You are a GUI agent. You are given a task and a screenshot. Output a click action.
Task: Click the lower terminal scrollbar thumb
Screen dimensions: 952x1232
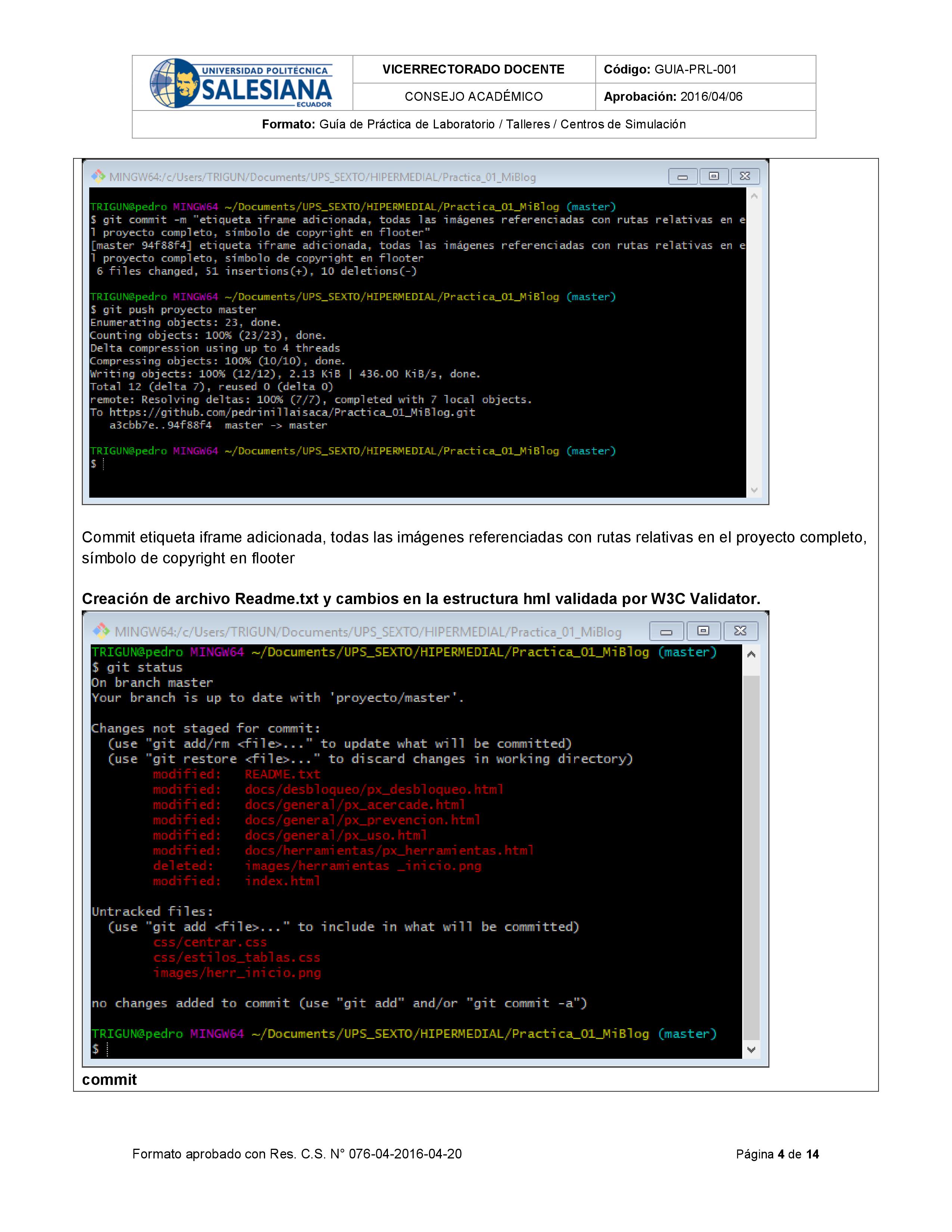coord(751,858)
